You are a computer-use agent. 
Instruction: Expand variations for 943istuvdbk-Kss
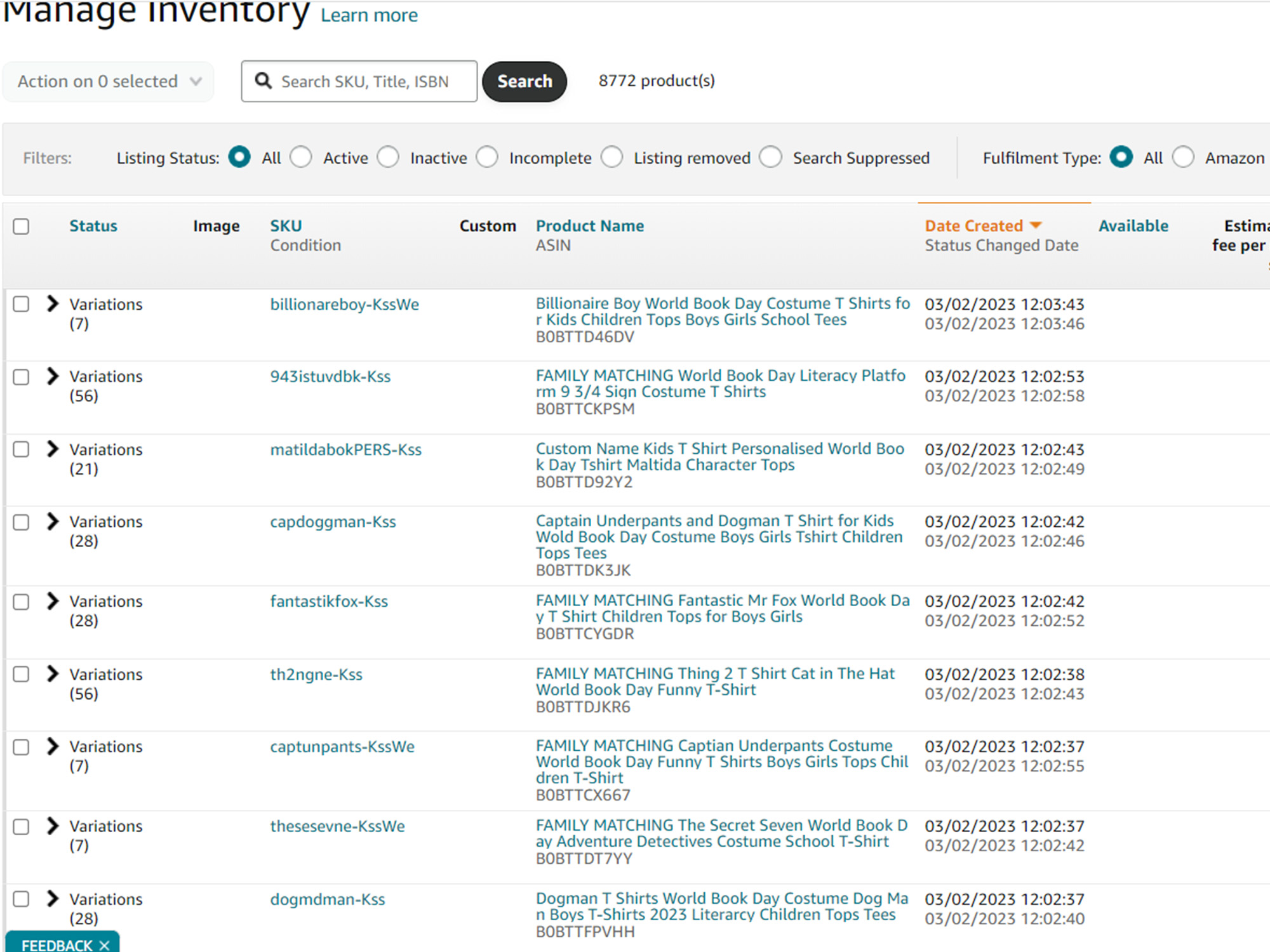[53, 376]
